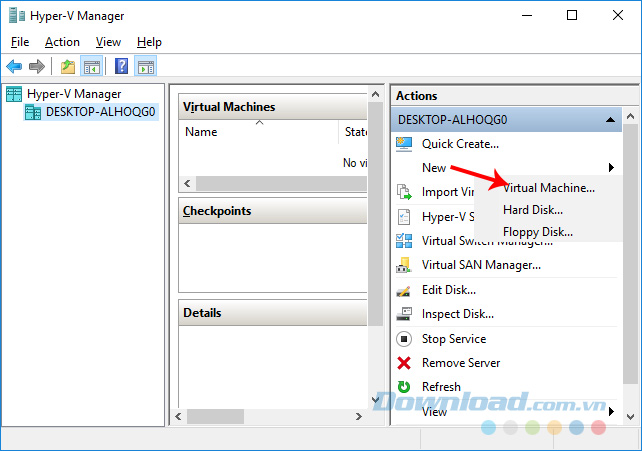Open the File menu
The width and height of the screenshot is (642, 451).
20,42
